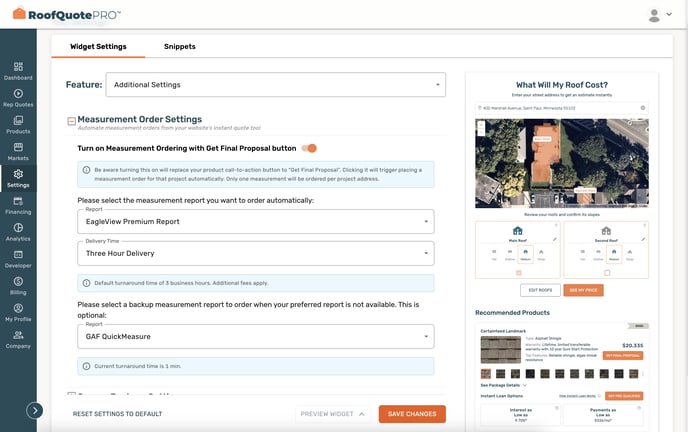The image size is (688, 432).
Task: Click map zoom in control
Action: click(x=481, y=125)
